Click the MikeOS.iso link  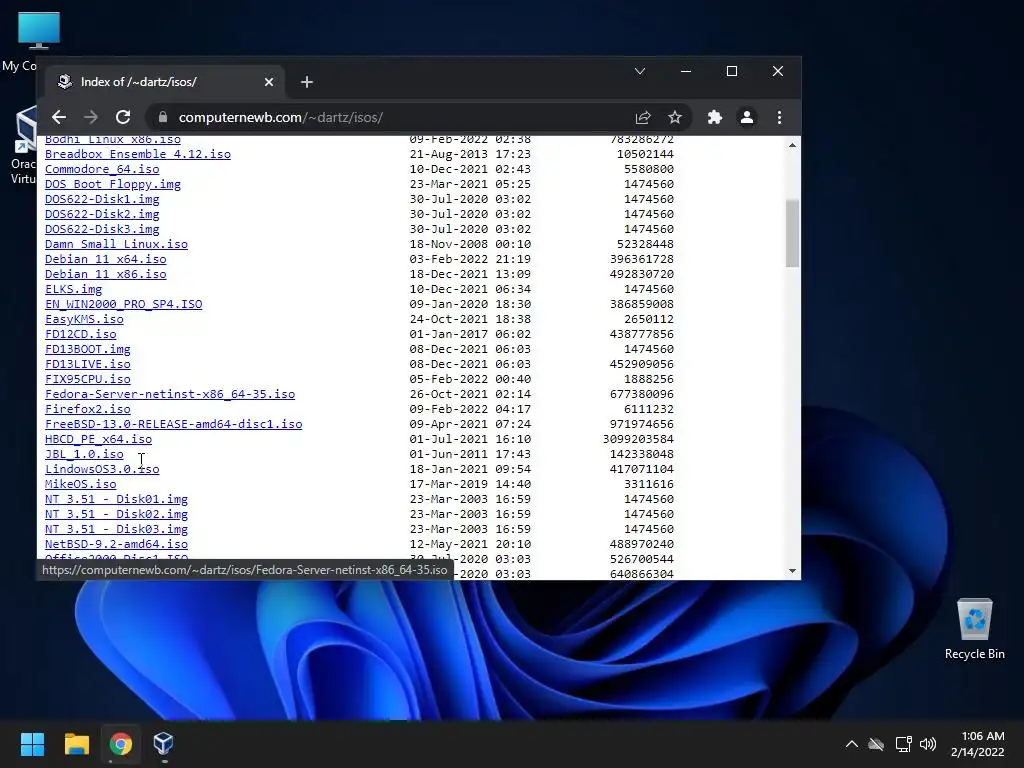click(x=81, y=485)
